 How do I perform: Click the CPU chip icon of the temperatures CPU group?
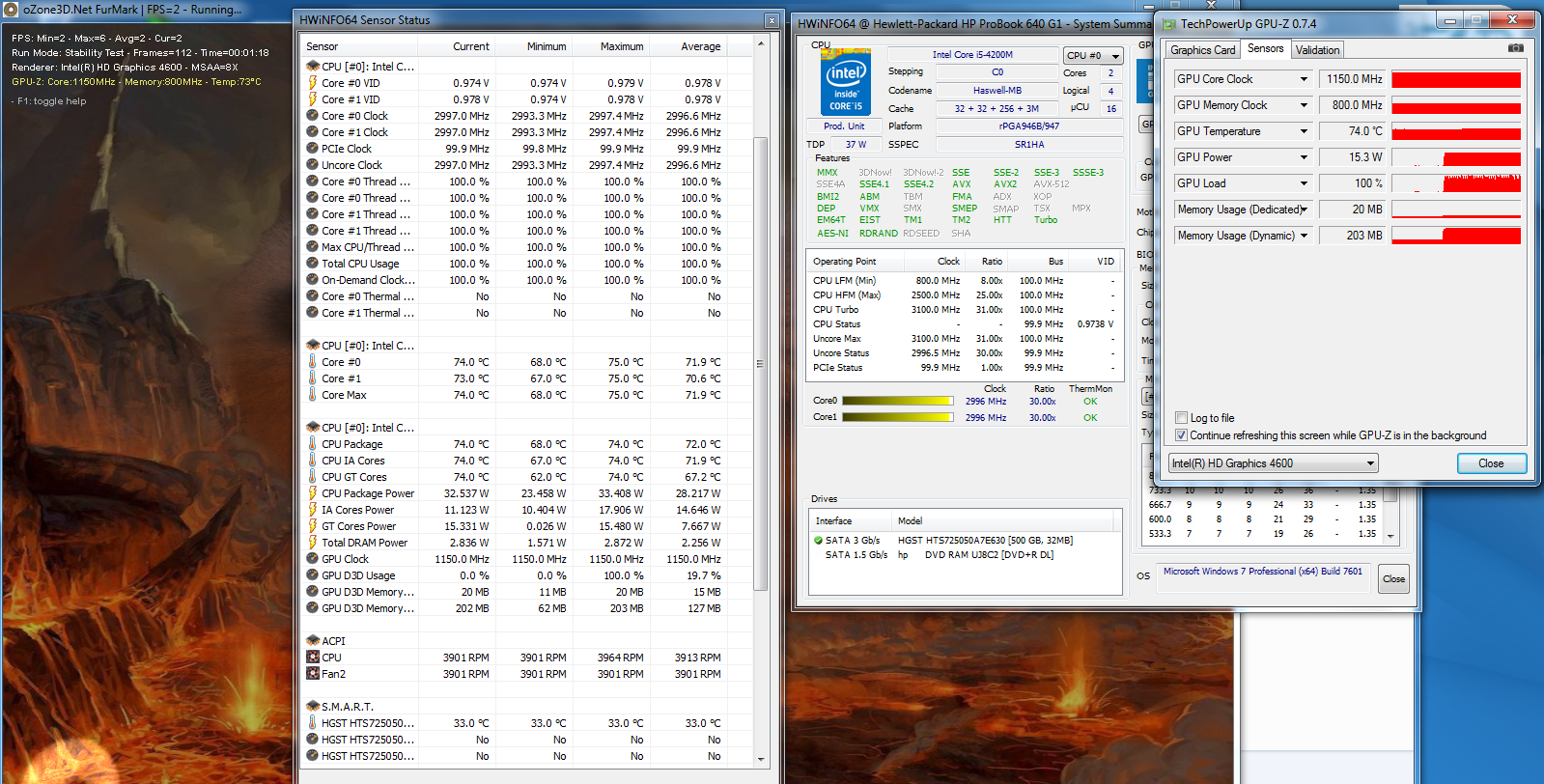click(x=313, y=346)
